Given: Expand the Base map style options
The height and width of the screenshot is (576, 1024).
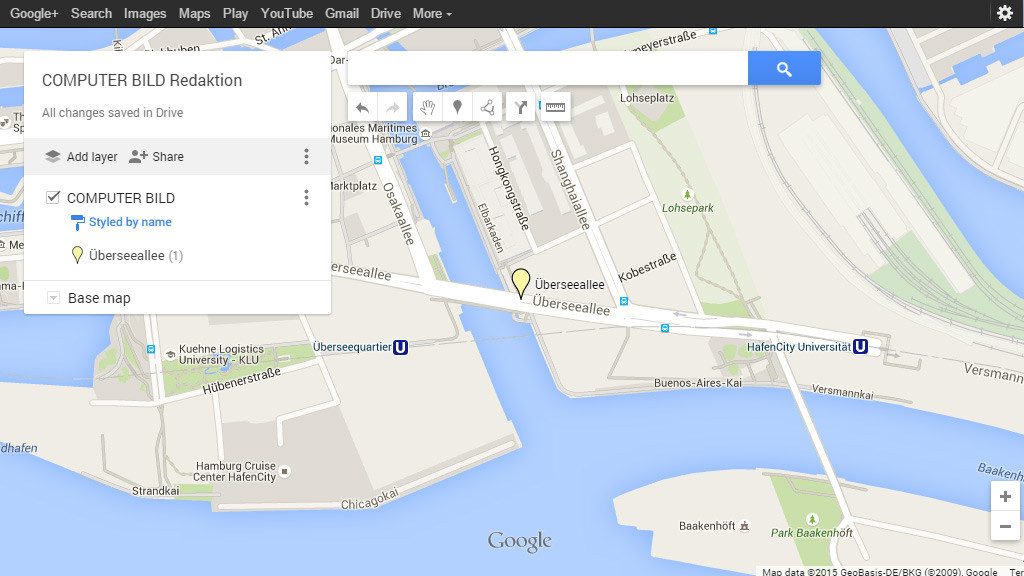Looking at the screenshot, I should click(52, 297).
